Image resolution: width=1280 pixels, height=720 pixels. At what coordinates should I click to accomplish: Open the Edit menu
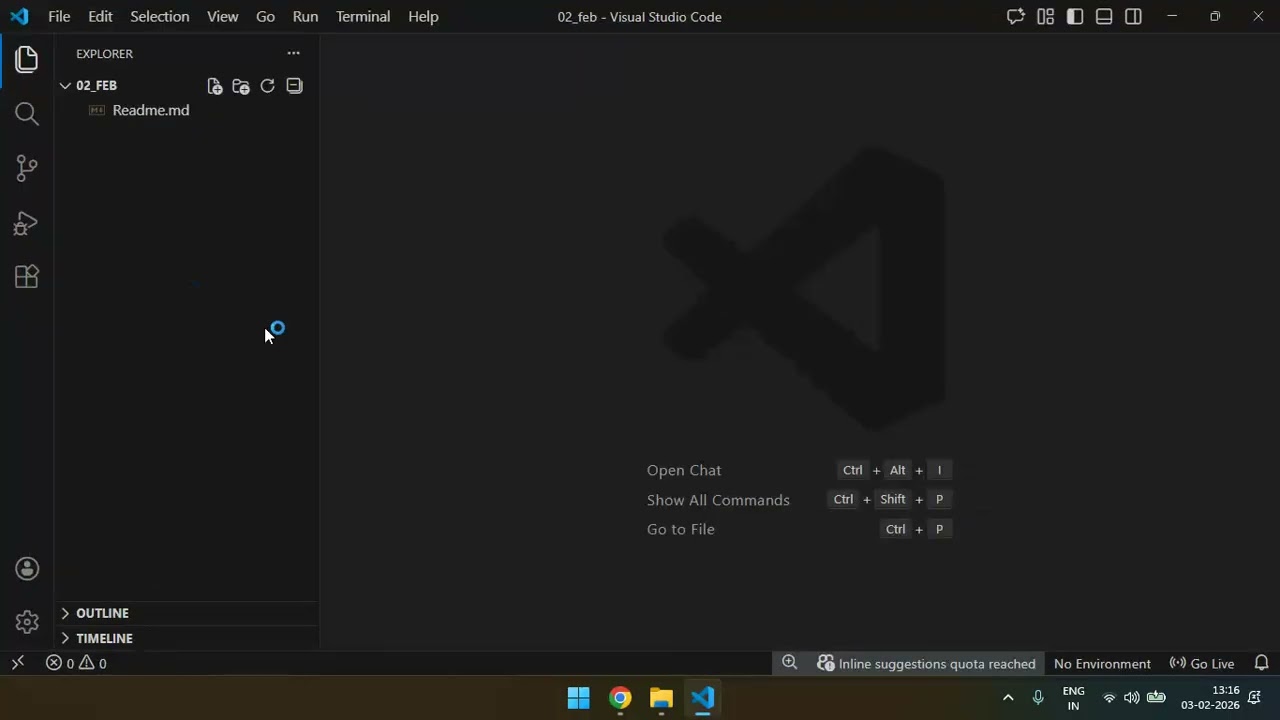100,17
